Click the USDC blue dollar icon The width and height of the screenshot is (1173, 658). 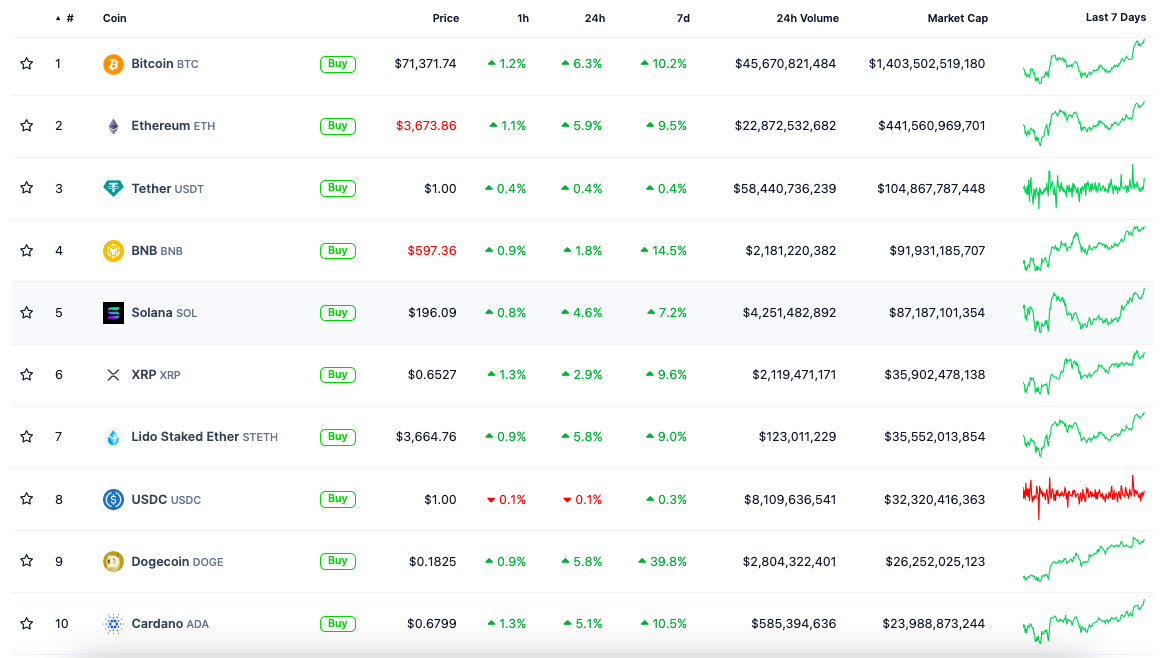(113, 499)
